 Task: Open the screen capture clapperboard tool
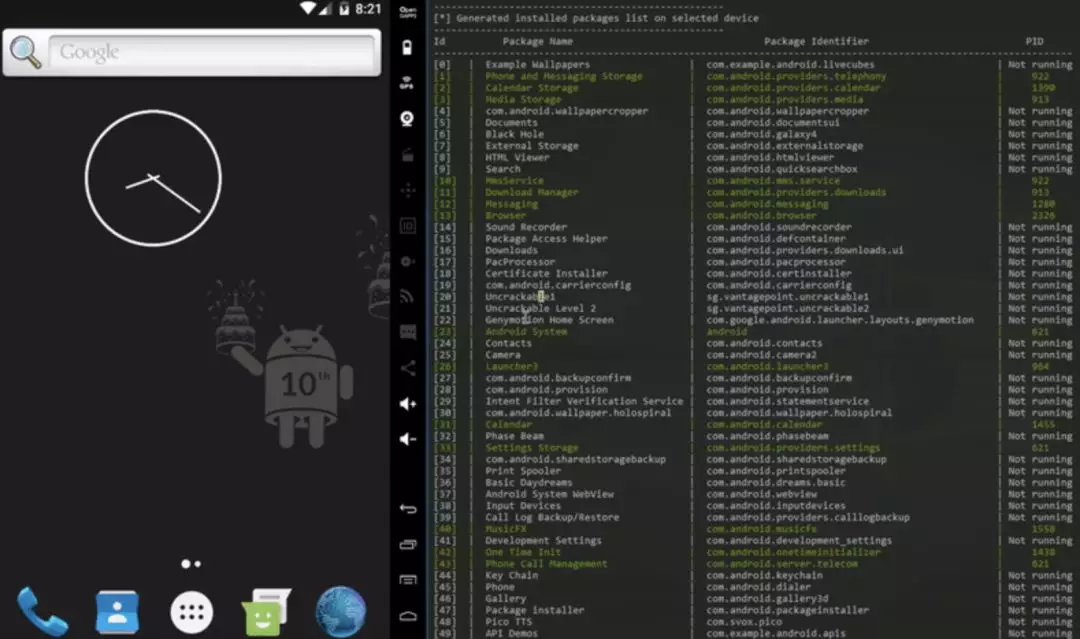(x=408, y=155)
